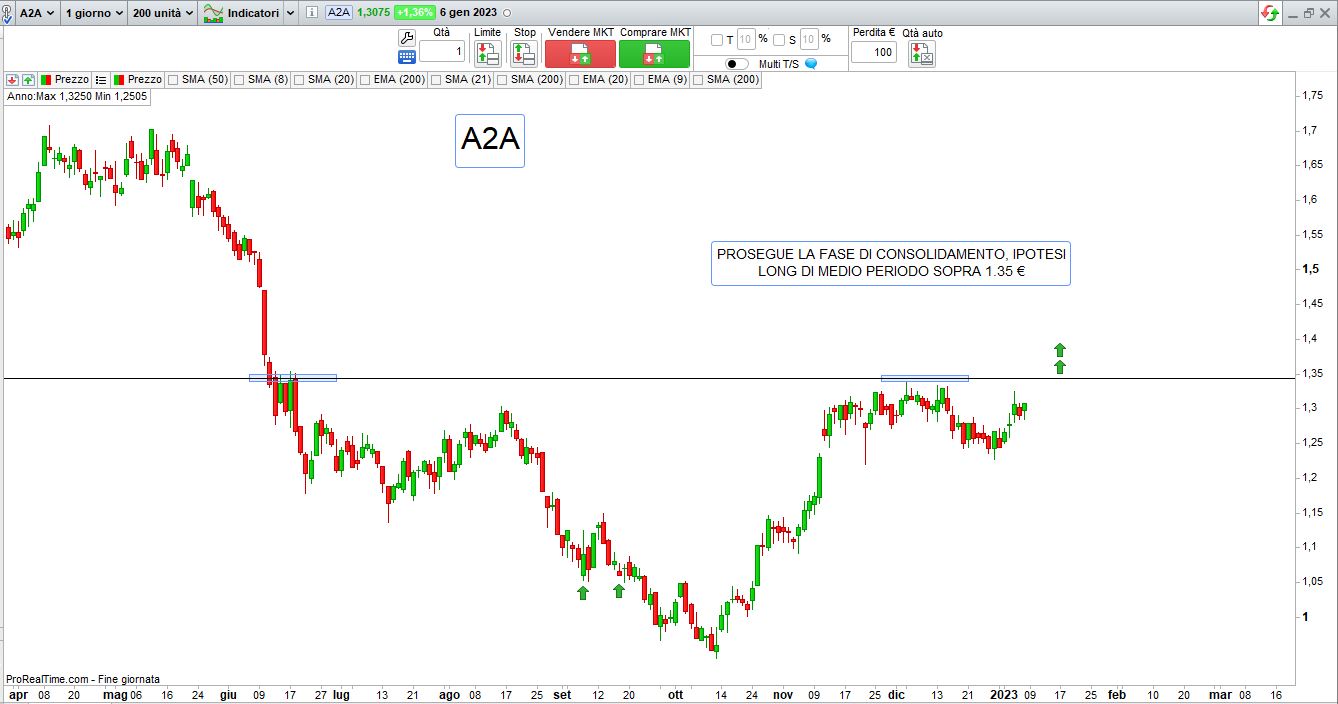This screenshot has height=704, width=1338.
Task: Click the Perdita € input field
Action: pyautogui.click(x=873, y=52)
